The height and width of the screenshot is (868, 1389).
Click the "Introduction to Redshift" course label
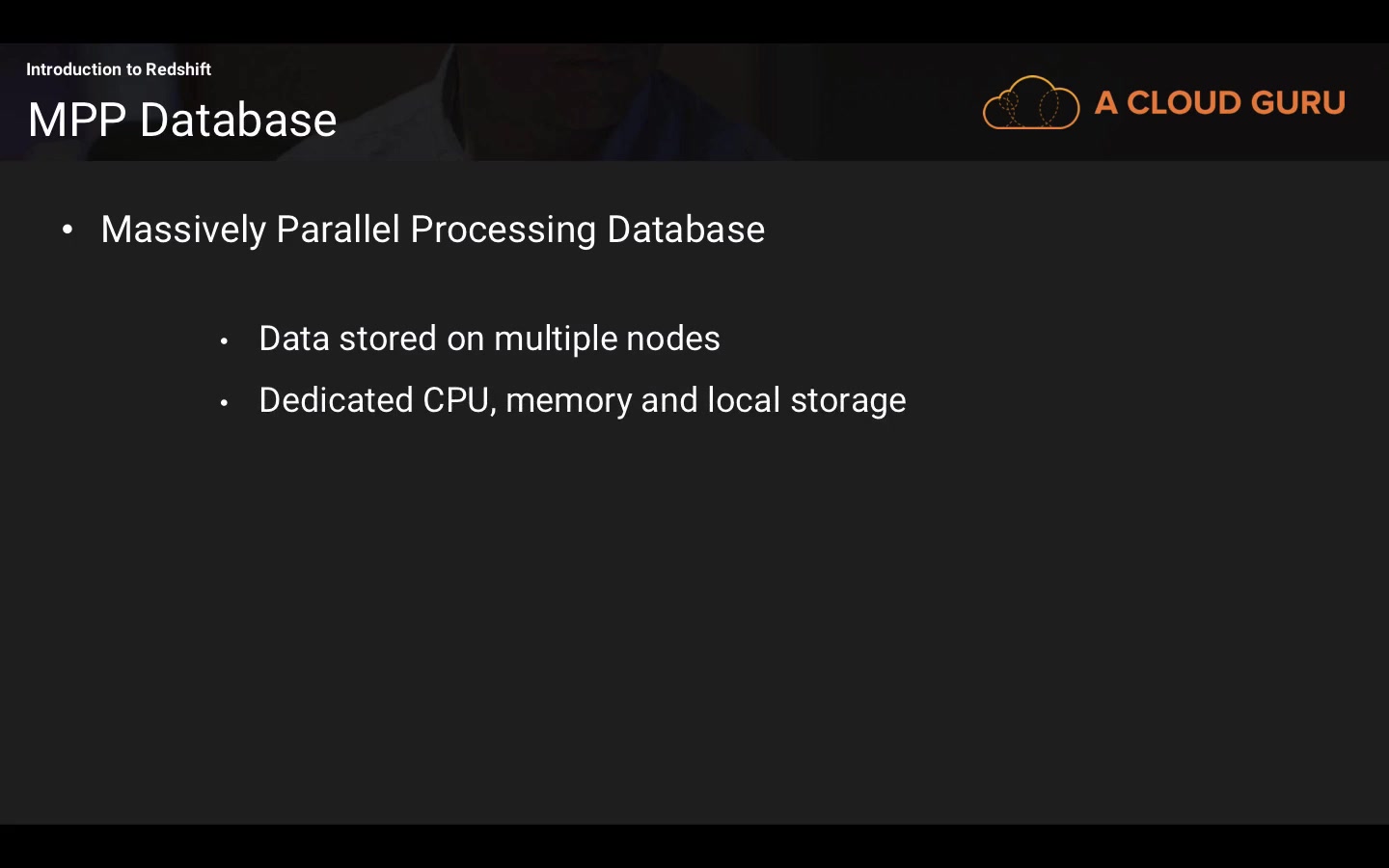pyautogui.click(x=119, y=69)
